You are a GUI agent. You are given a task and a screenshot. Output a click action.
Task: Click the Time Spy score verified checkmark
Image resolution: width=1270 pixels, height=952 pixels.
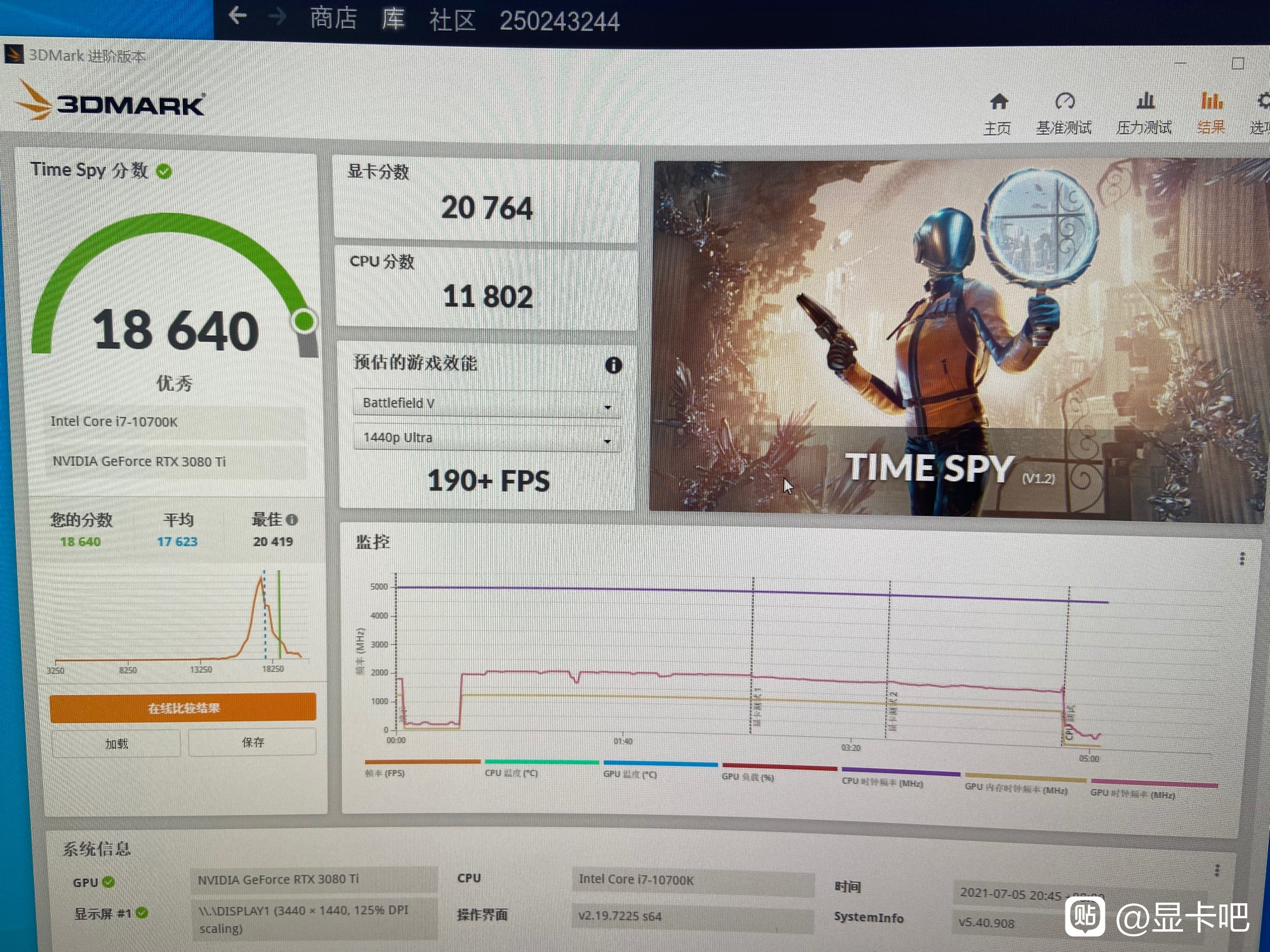(164, 171)
